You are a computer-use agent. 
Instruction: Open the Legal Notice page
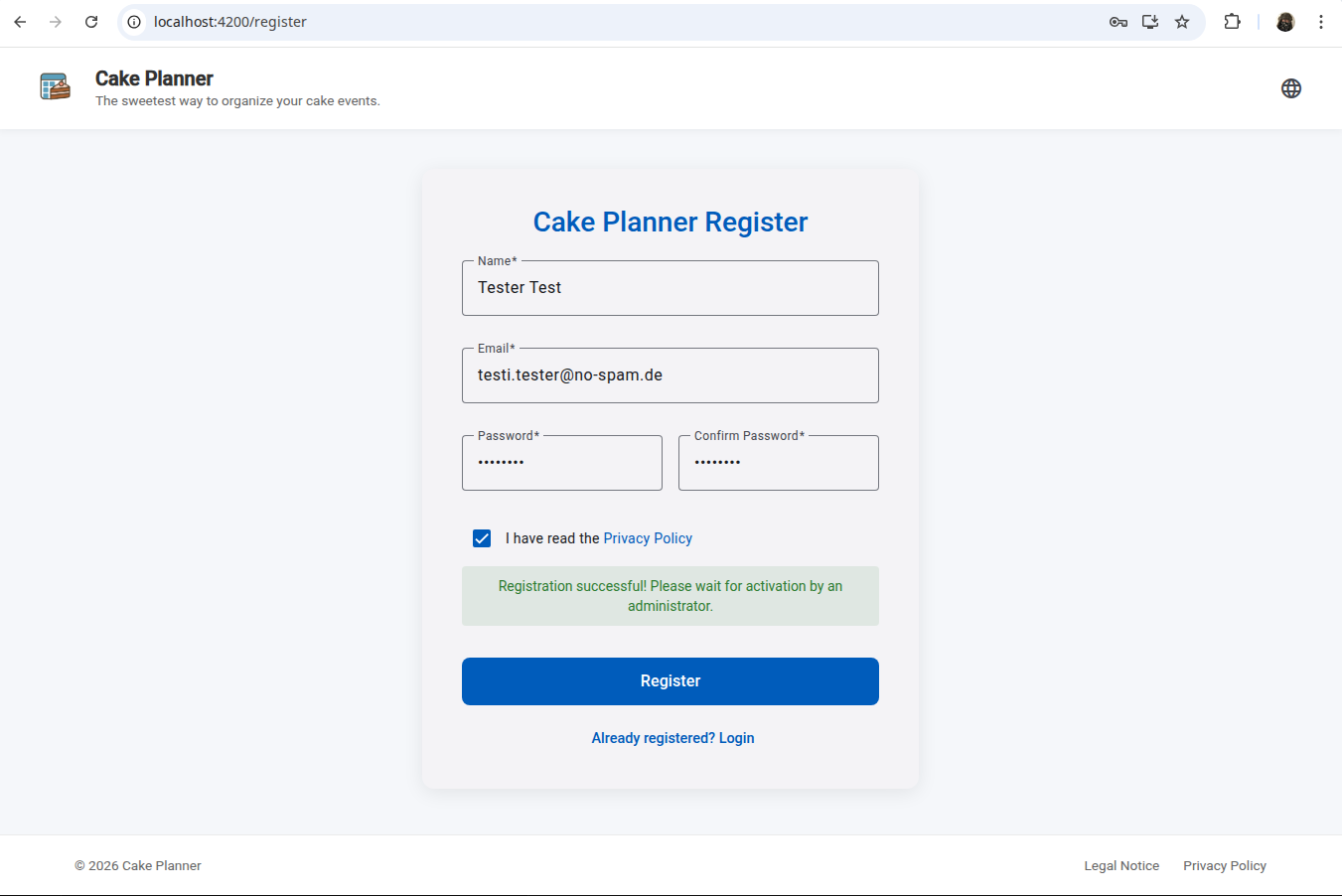(x=1121, y=865)
